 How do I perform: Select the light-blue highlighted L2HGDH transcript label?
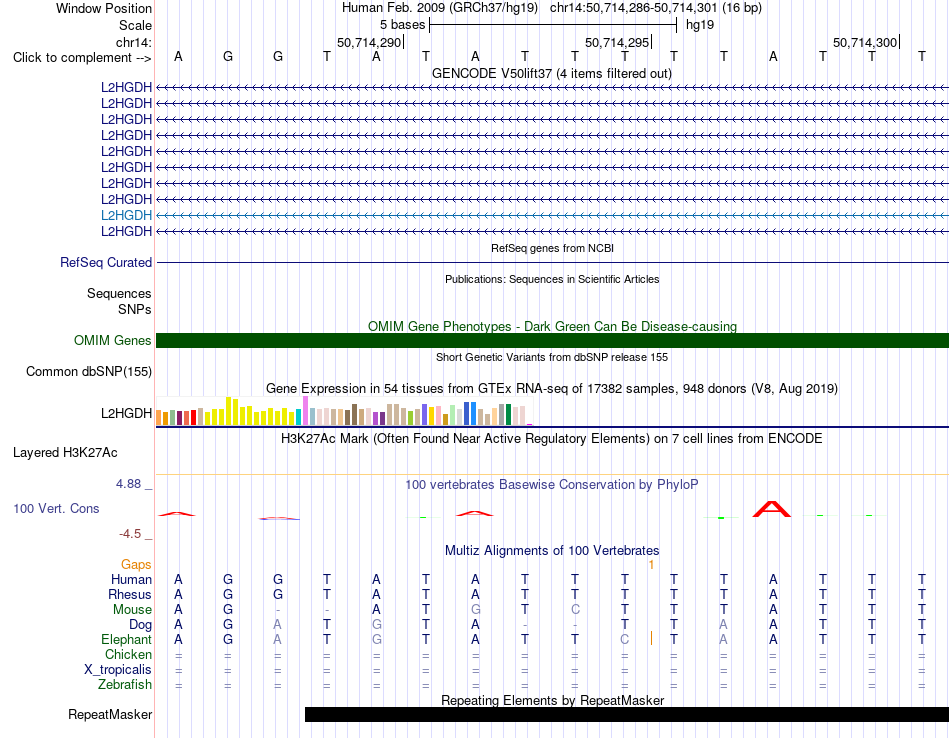pos(126,215)
